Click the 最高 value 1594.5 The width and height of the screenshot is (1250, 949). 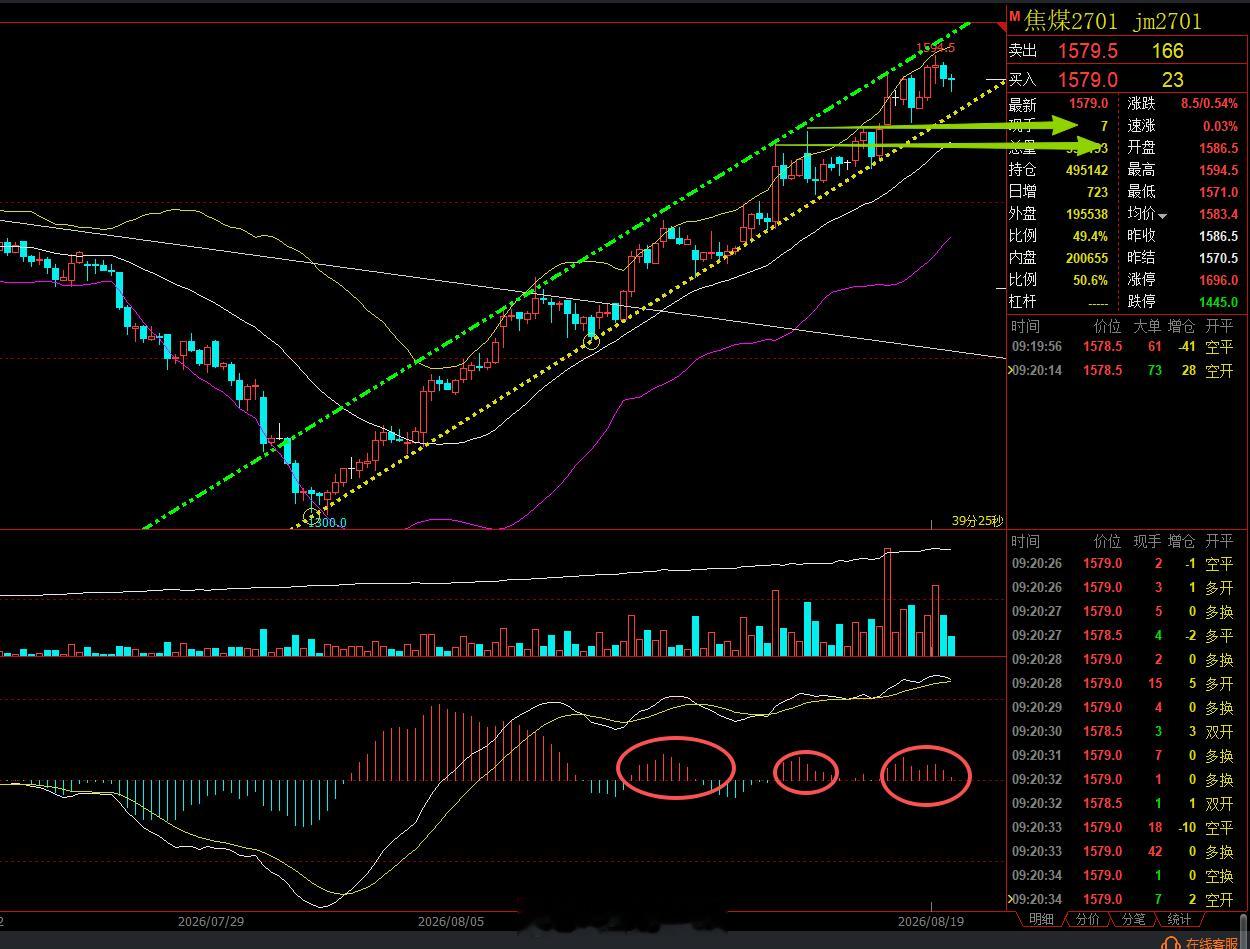tap(1218, 170)
